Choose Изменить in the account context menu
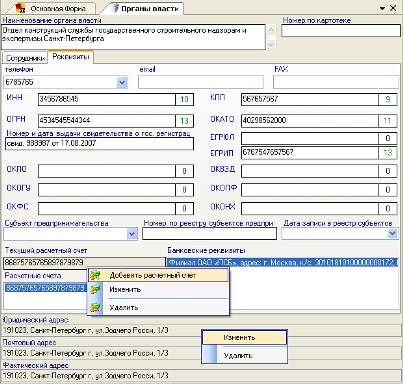403x384 pixels. click(x=159, y=289)
